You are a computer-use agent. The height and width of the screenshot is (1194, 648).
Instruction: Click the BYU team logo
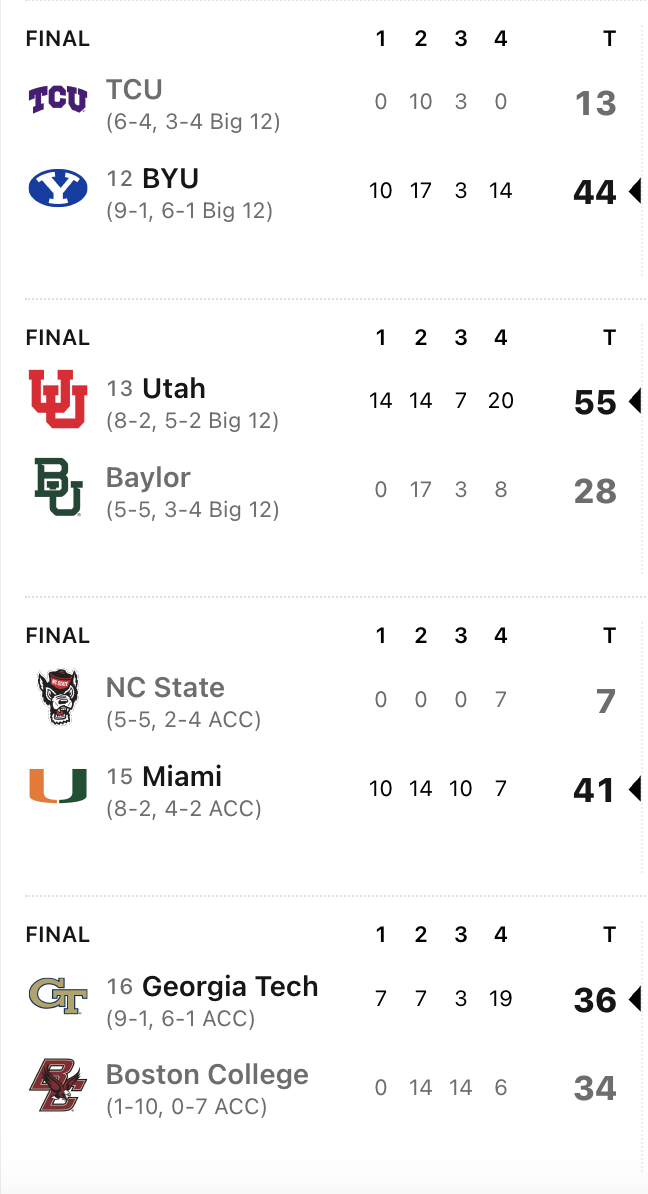pyautogui.click(x=57, y=188)
